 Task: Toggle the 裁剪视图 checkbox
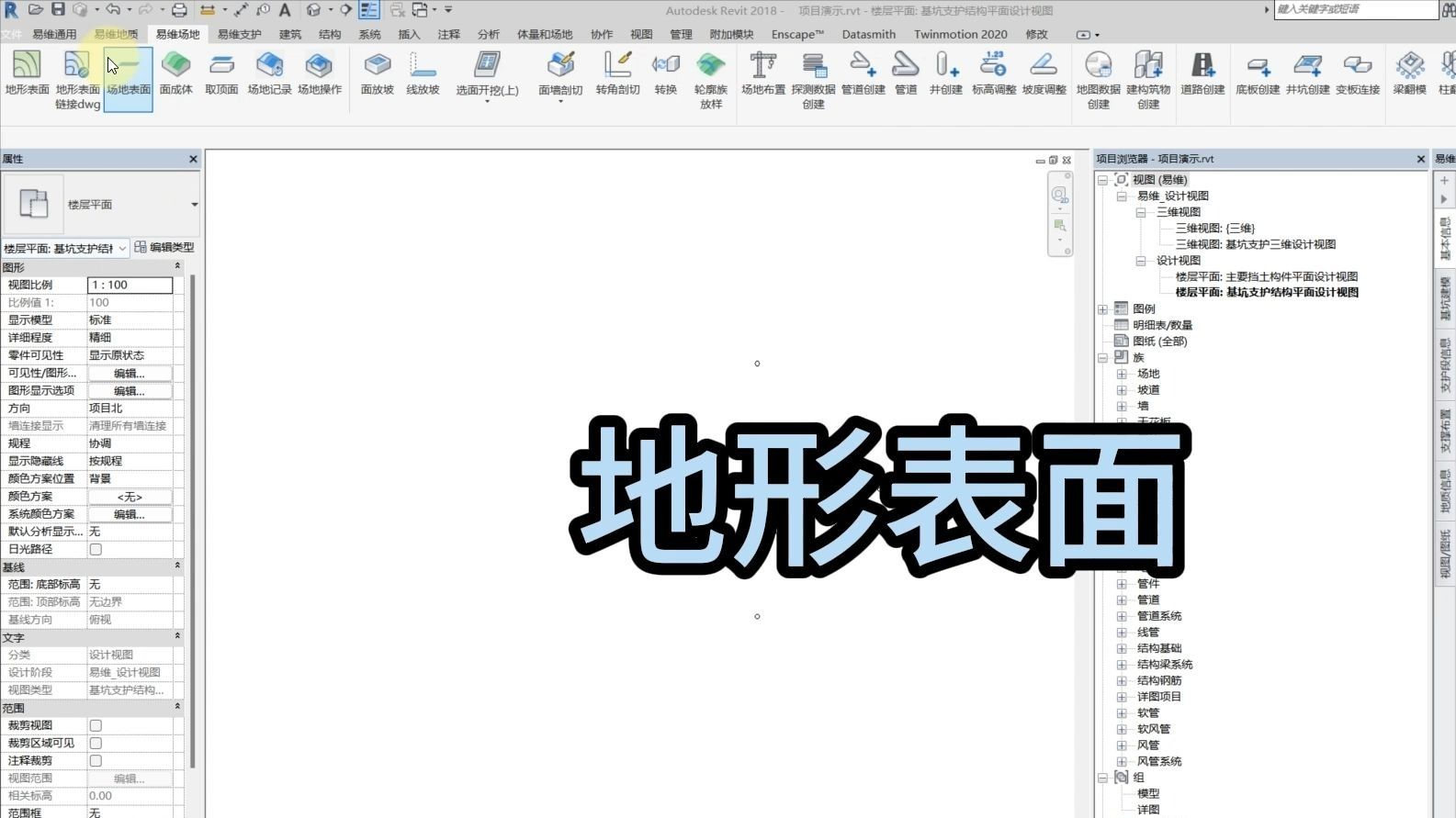point(96,725)
